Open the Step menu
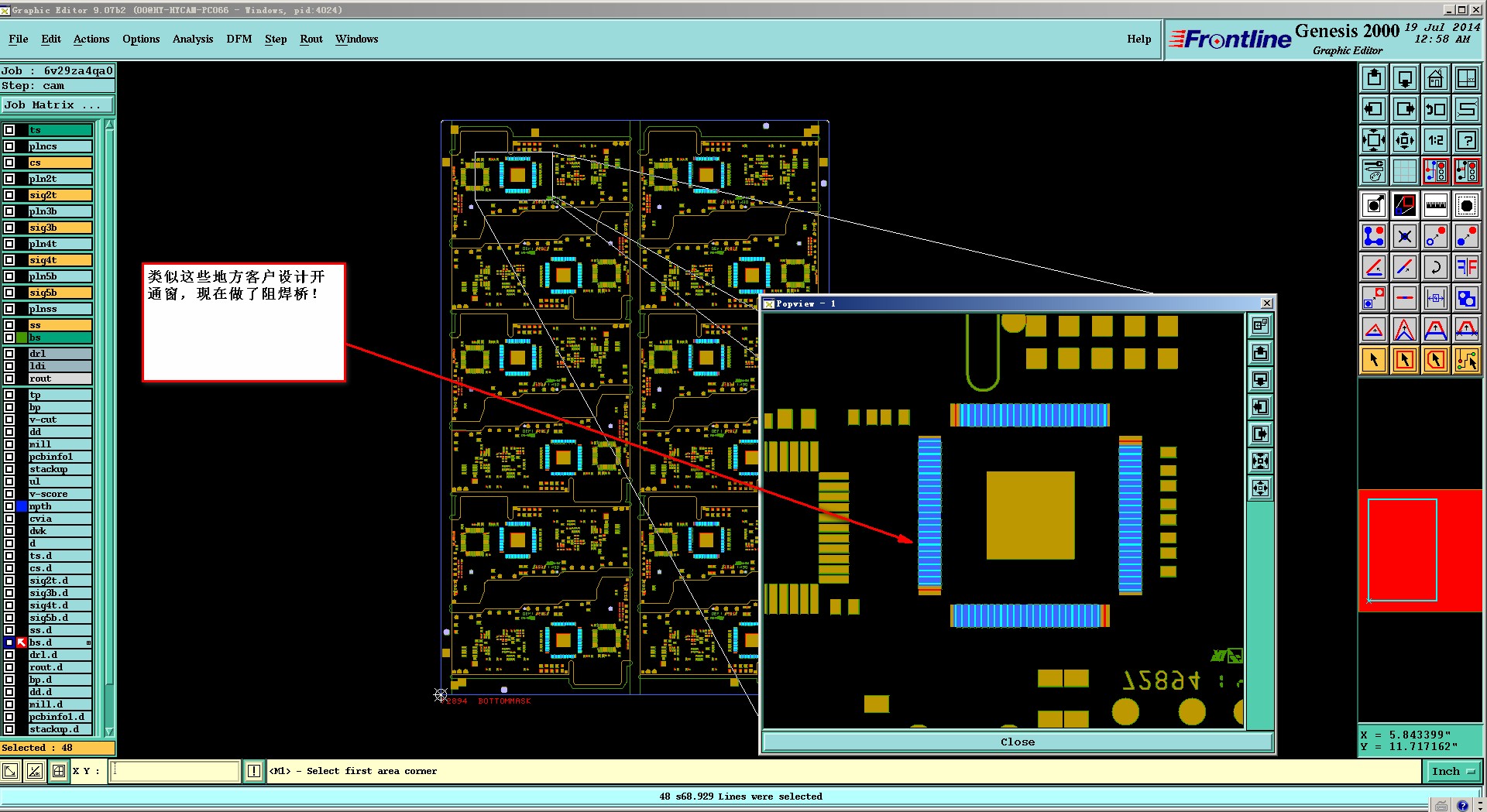 tap(276, 39)
